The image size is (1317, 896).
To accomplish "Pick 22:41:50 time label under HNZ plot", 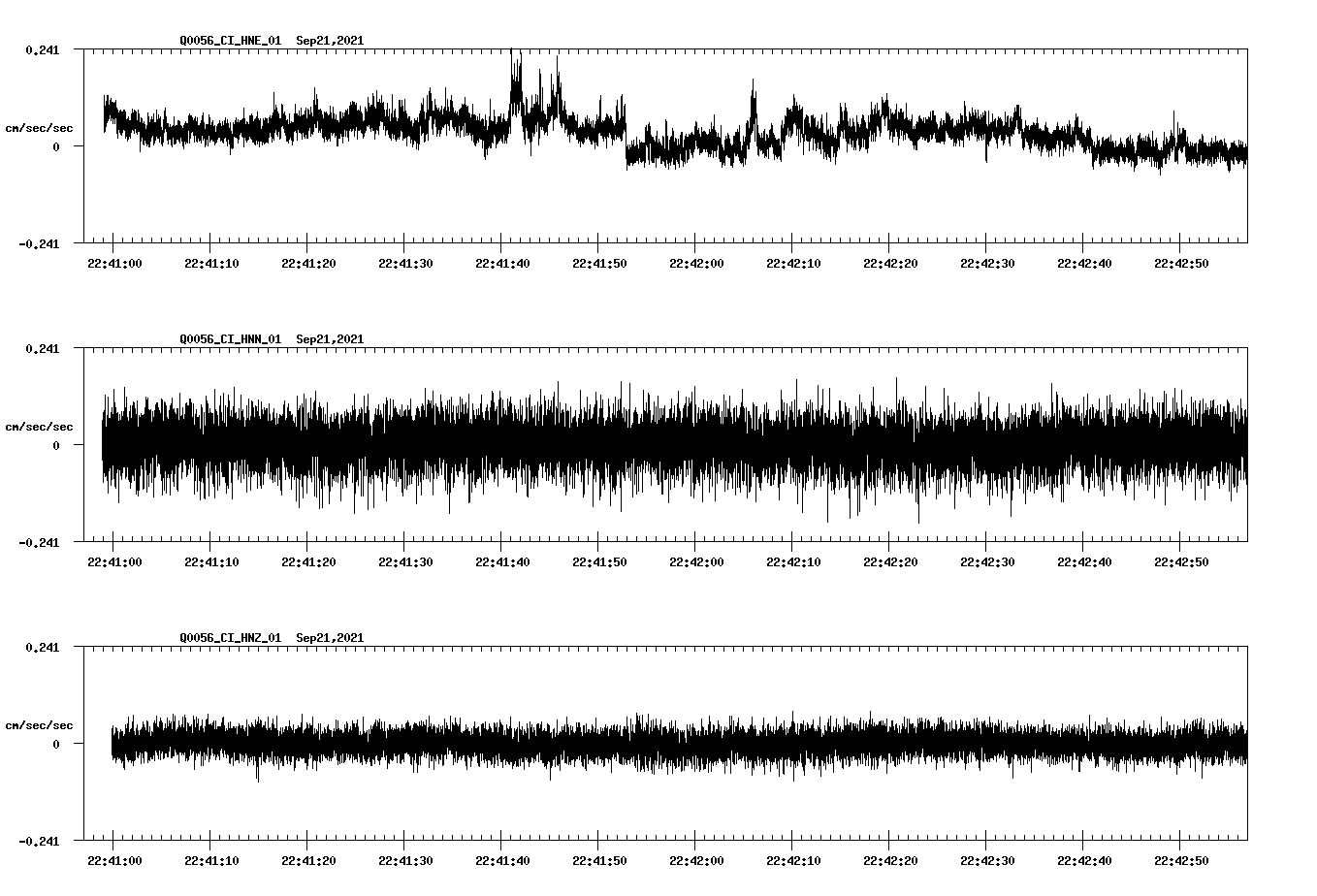I will click(599, 860).
